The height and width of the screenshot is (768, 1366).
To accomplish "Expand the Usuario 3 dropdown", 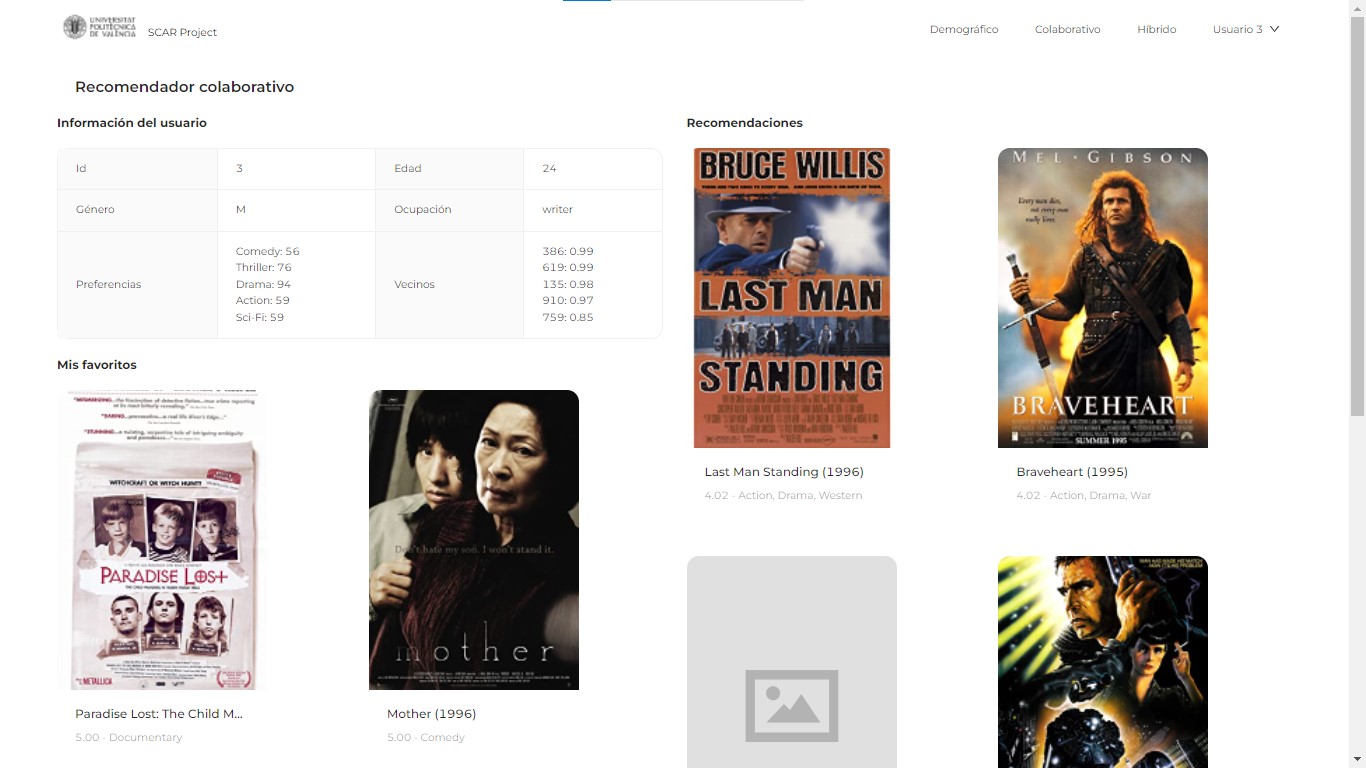I will [1246, 29].
